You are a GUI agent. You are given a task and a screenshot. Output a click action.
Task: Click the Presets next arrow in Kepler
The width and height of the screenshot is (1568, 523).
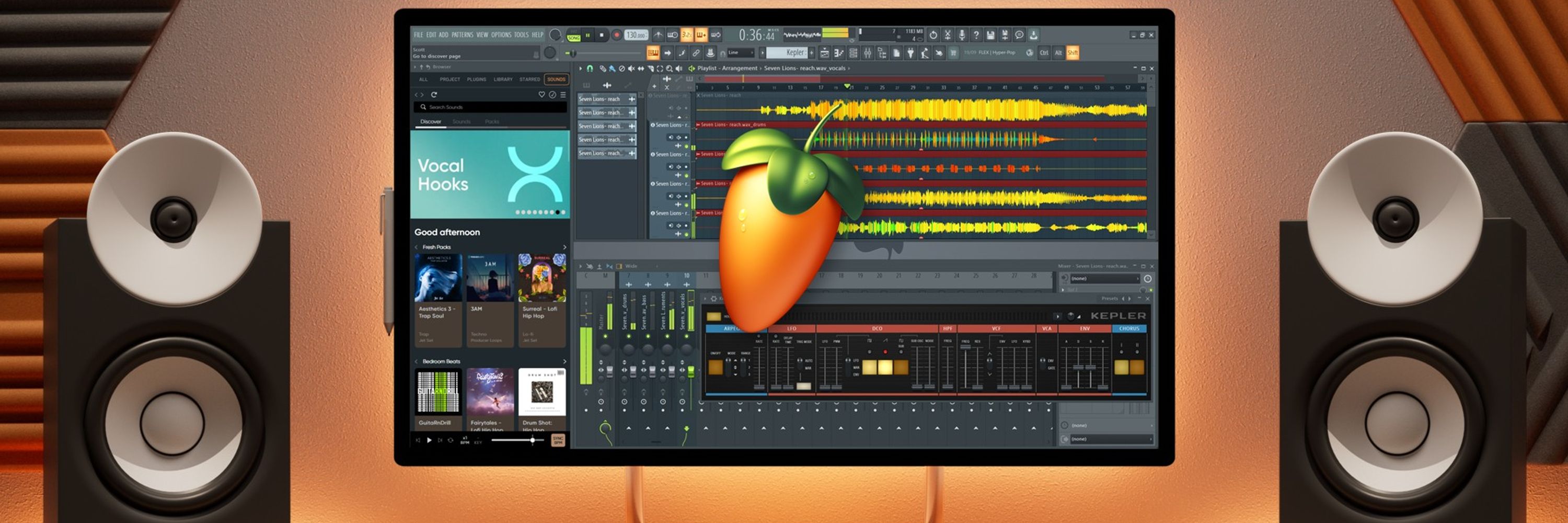(x=1129, y=298)
